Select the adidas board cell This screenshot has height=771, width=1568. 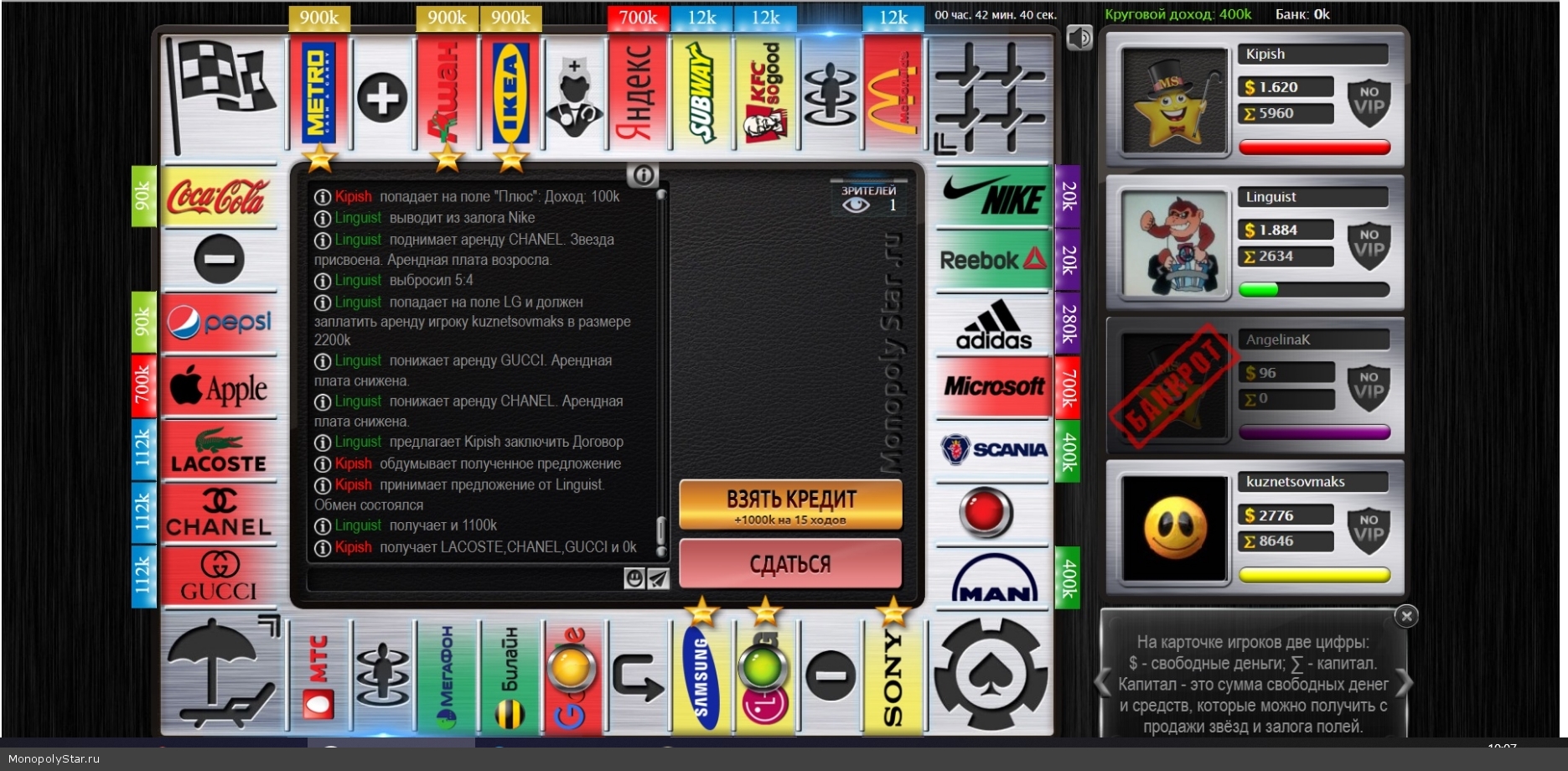[992, 323]
